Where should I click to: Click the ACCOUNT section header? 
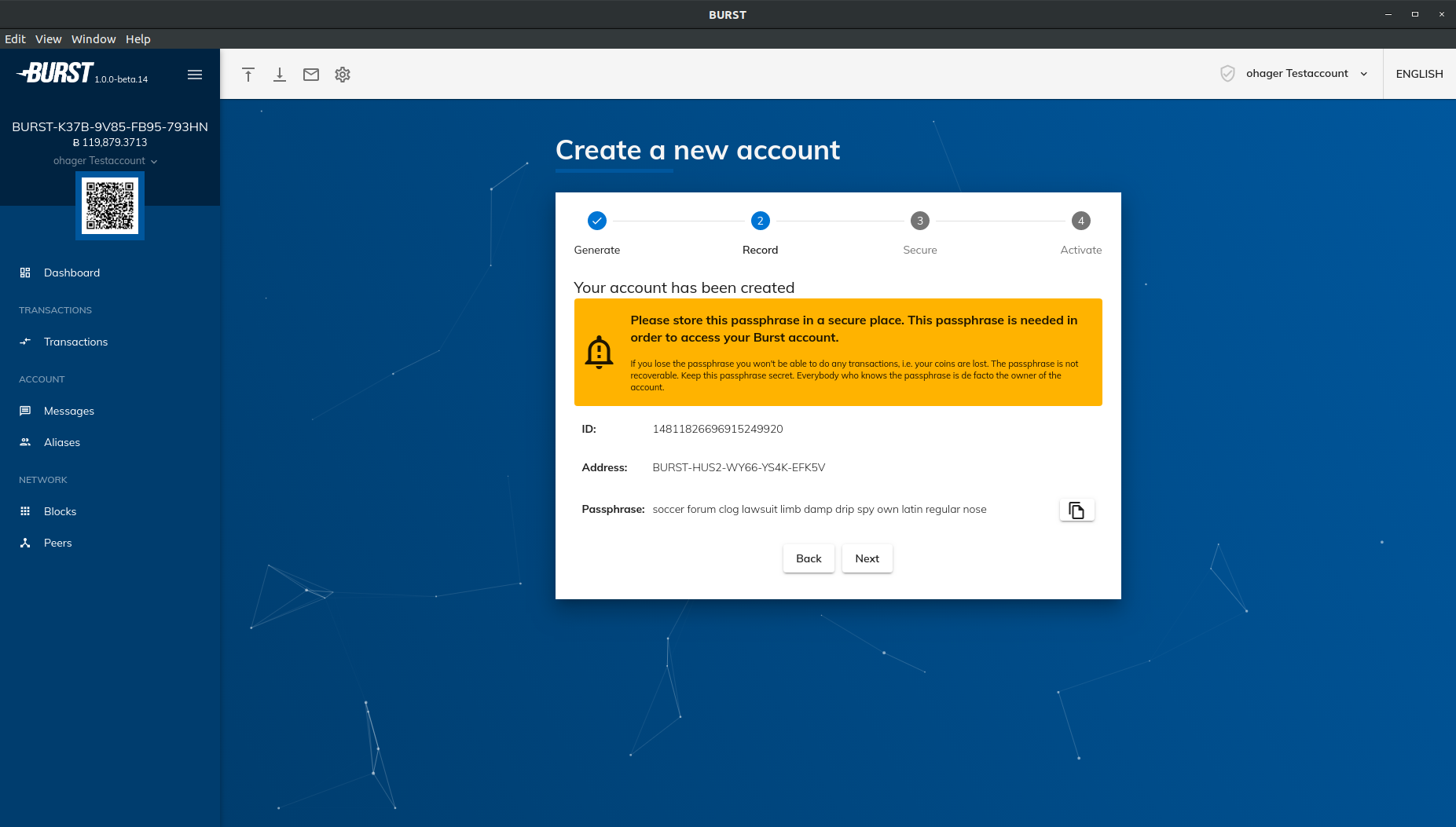click(x=42, y=379)
